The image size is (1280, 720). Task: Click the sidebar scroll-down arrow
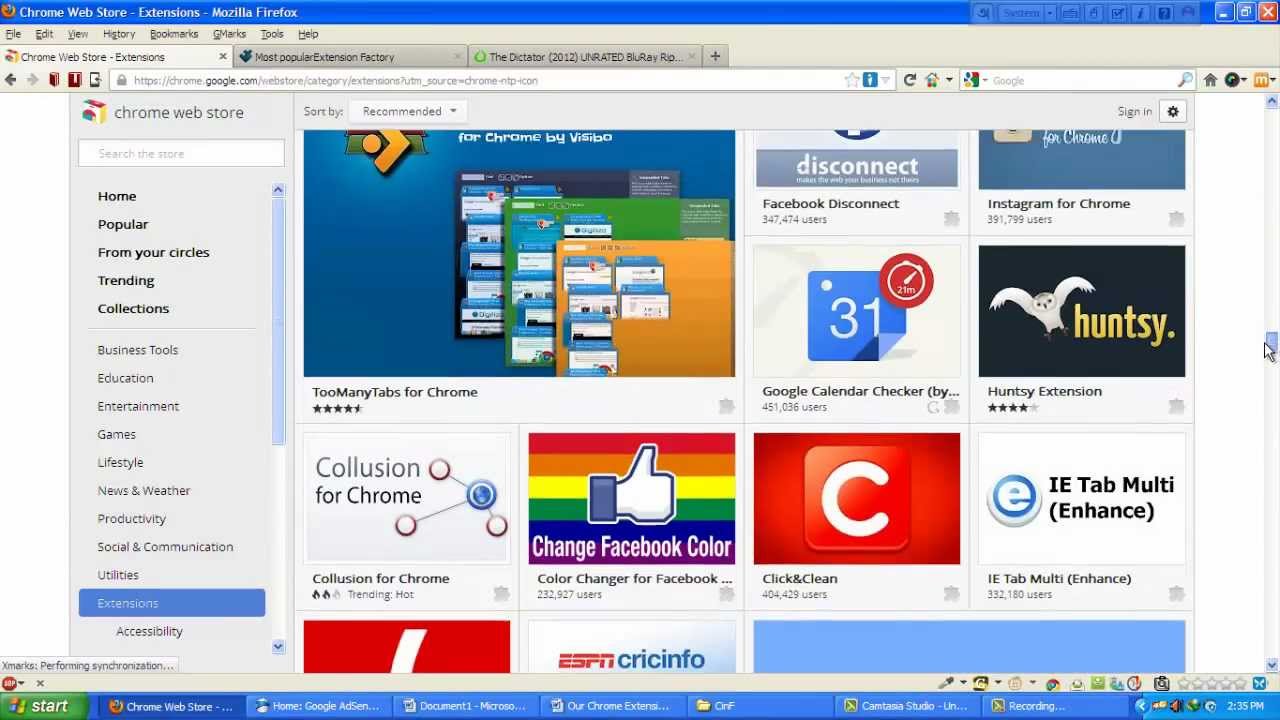pyautogui.click(x=278, y=646)
